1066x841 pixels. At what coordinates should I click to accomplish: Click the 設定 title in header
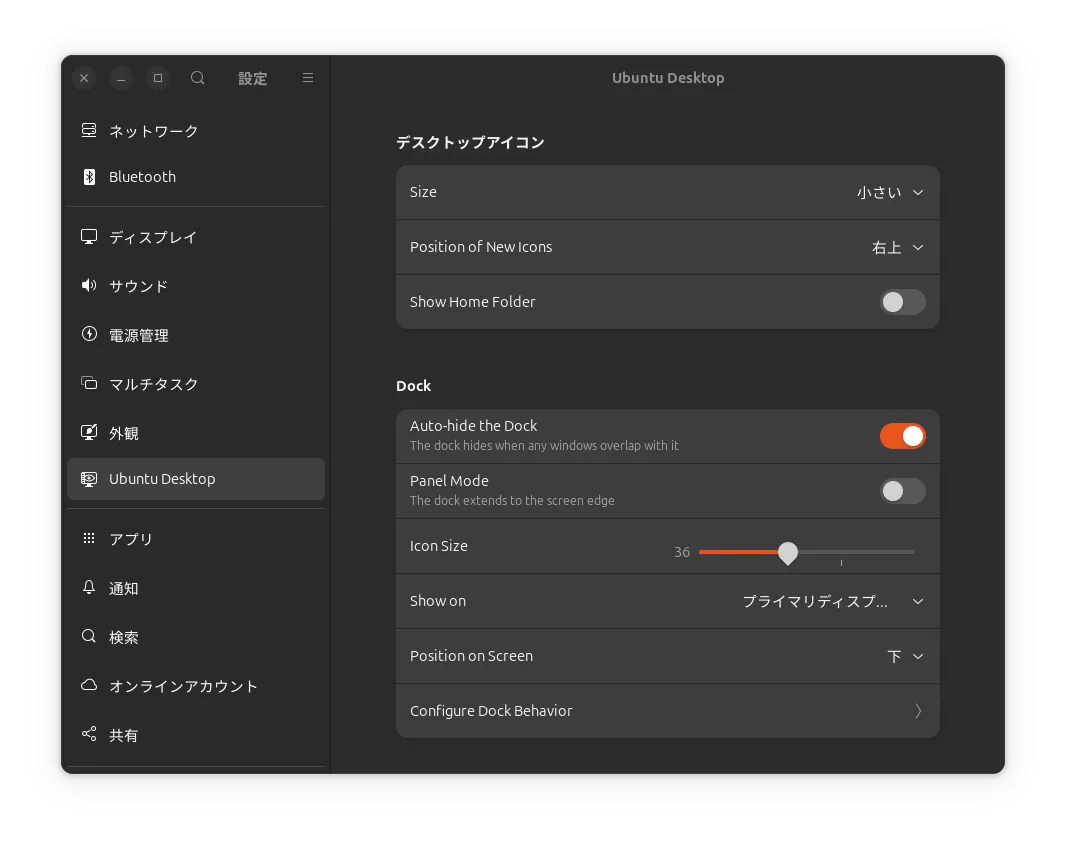(252, 78)
